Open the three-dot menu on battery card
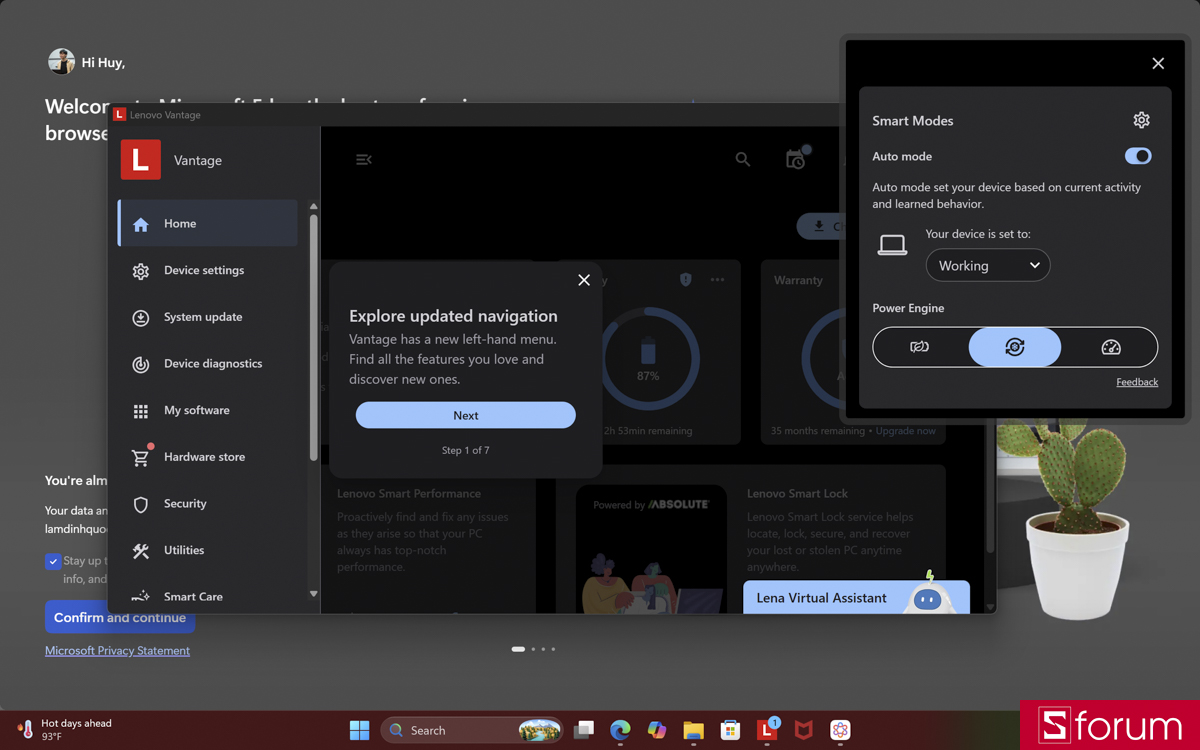Viewport: 1200px width, 750px height. [717, 280]
